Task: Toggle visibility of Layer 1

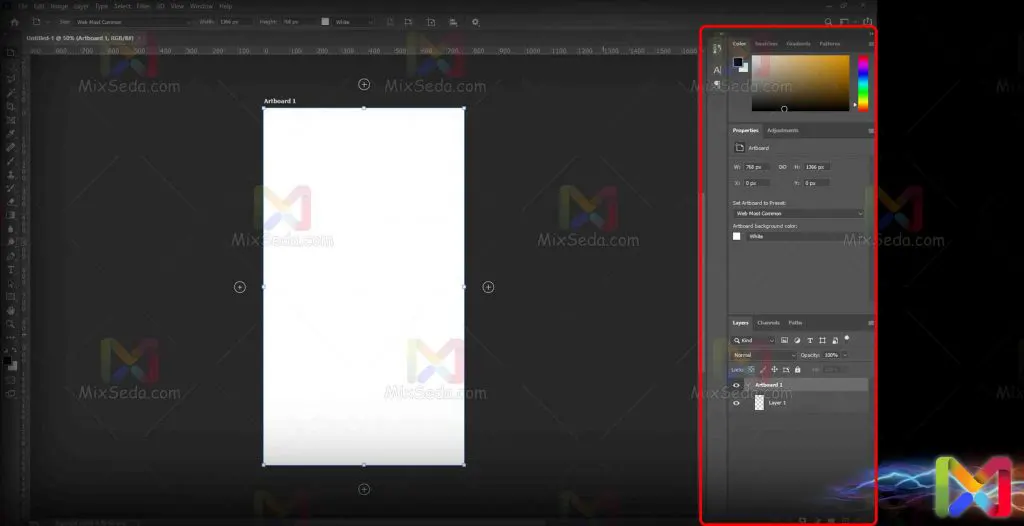Action: click(x=737, y=403)
